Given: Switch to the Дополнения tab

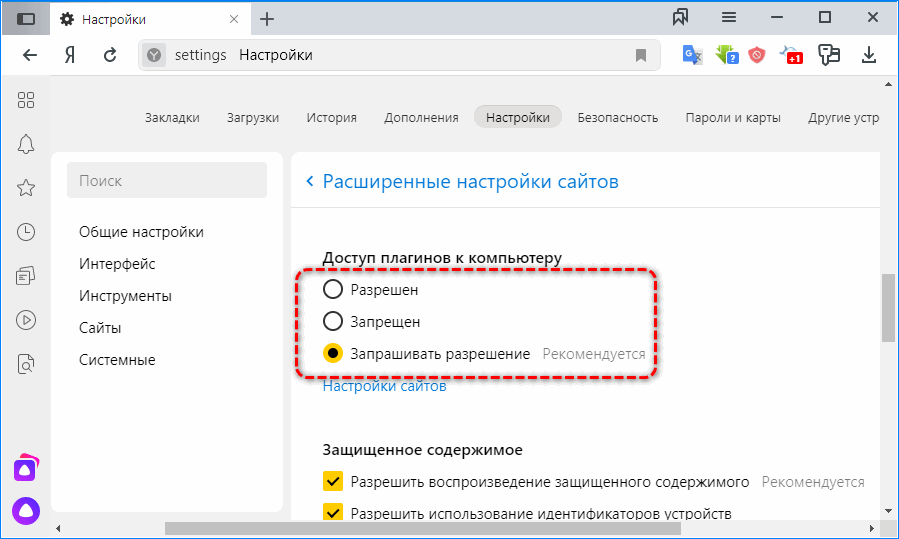Looking at the screenshot, I should [421, 118].
